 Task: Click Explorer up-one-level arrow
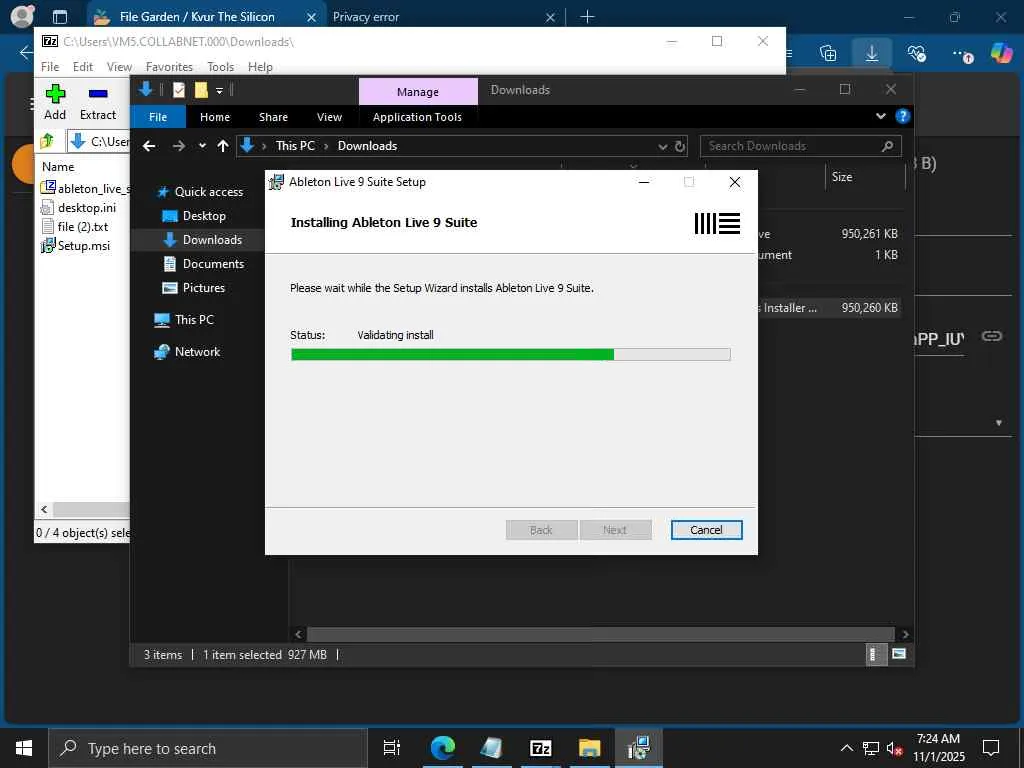tap(223, 146)
